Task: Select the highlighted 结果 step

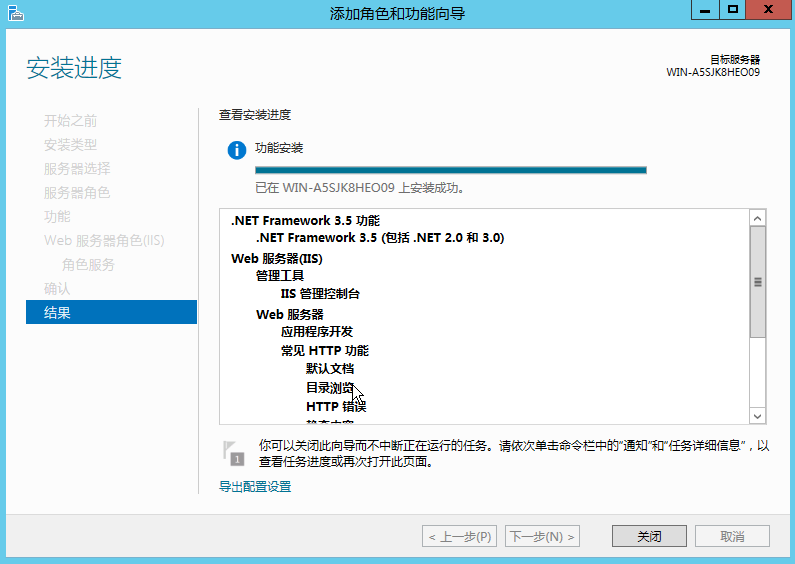Action: click(x=112, y=312)
